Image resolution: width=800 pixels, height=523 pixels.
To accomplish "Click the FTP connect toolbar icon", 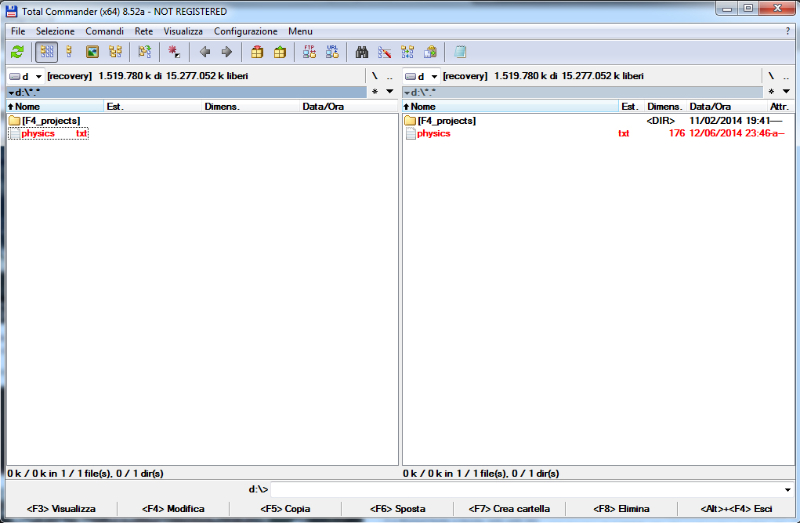I will click(x=309, y=52).
